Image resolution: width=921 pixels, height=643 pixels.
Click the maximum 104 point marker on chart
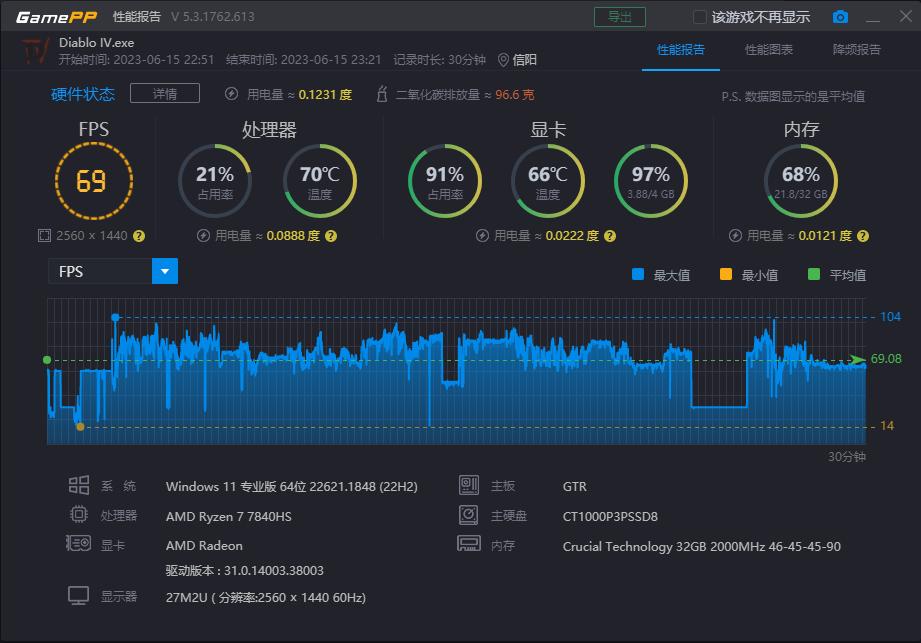pos(115,317)
